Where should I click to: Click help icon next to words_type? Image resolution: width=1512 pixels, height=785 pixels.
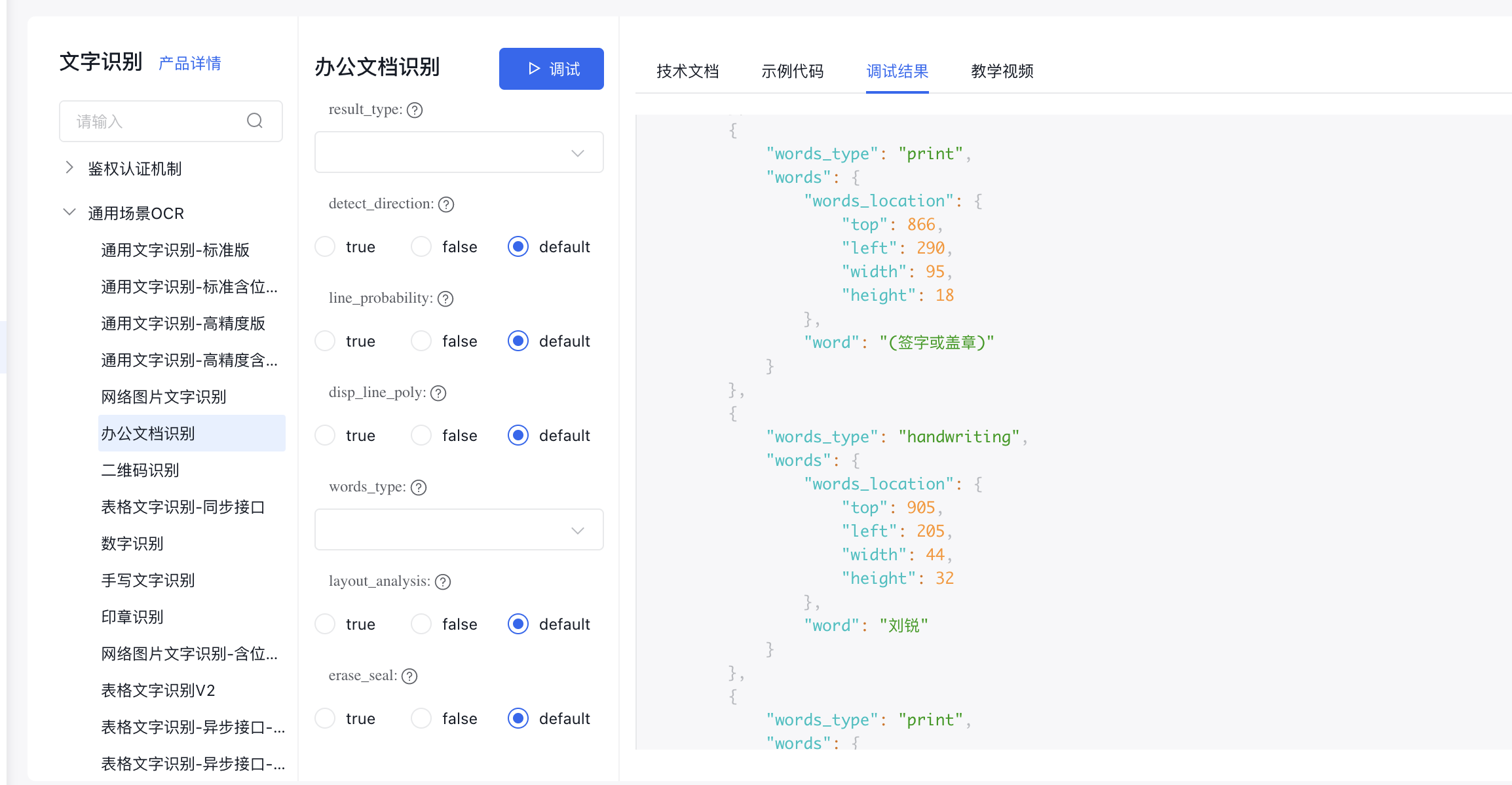point(419,488)
